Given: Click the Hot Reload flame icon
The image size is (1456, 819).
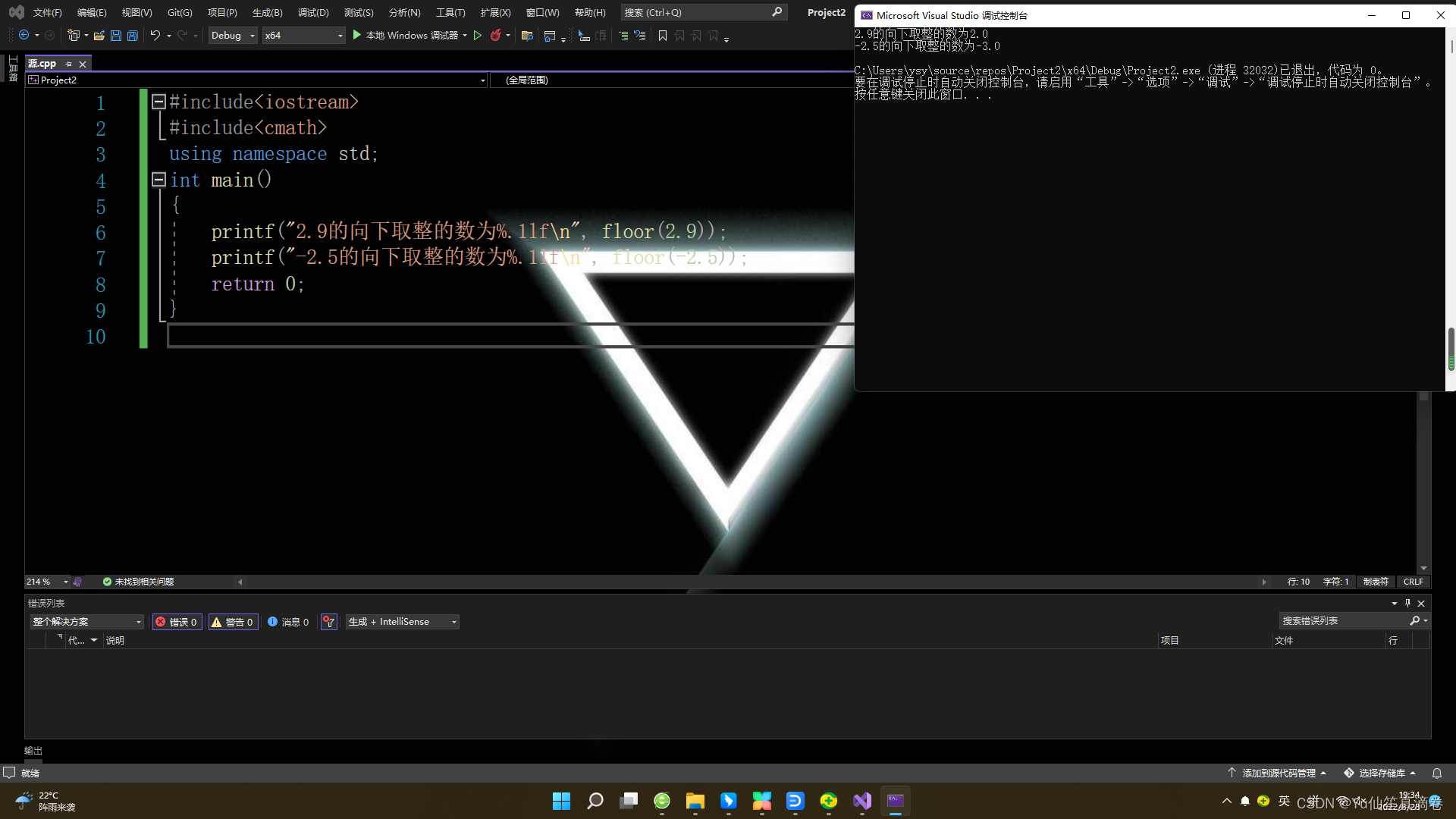Looking at the screenshot, I should (x=496, y=36).
